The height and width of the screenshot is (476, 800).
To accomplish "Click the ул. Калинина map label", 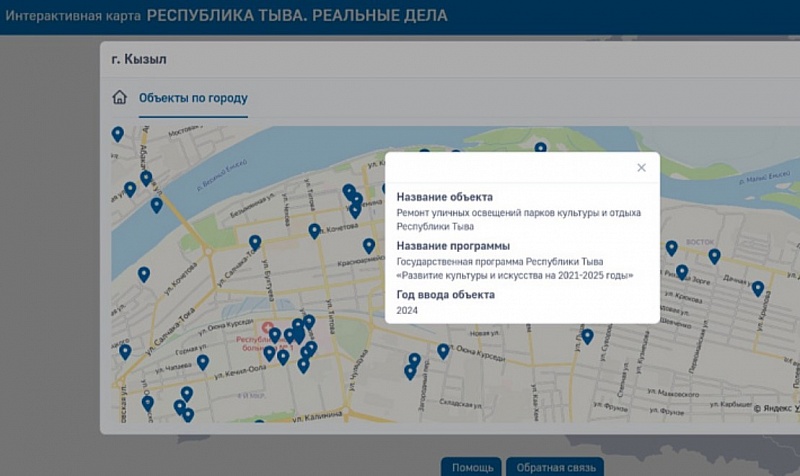I will point(317,416).
